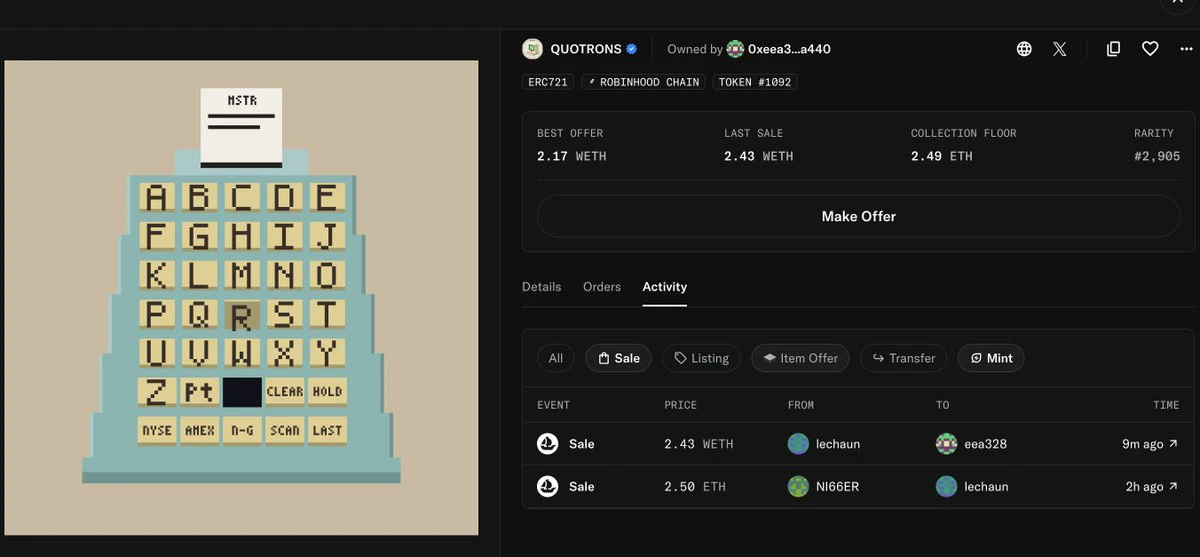
Task: Click OpenSea icon in 2.43 WETH sale row
Action: 547,444
